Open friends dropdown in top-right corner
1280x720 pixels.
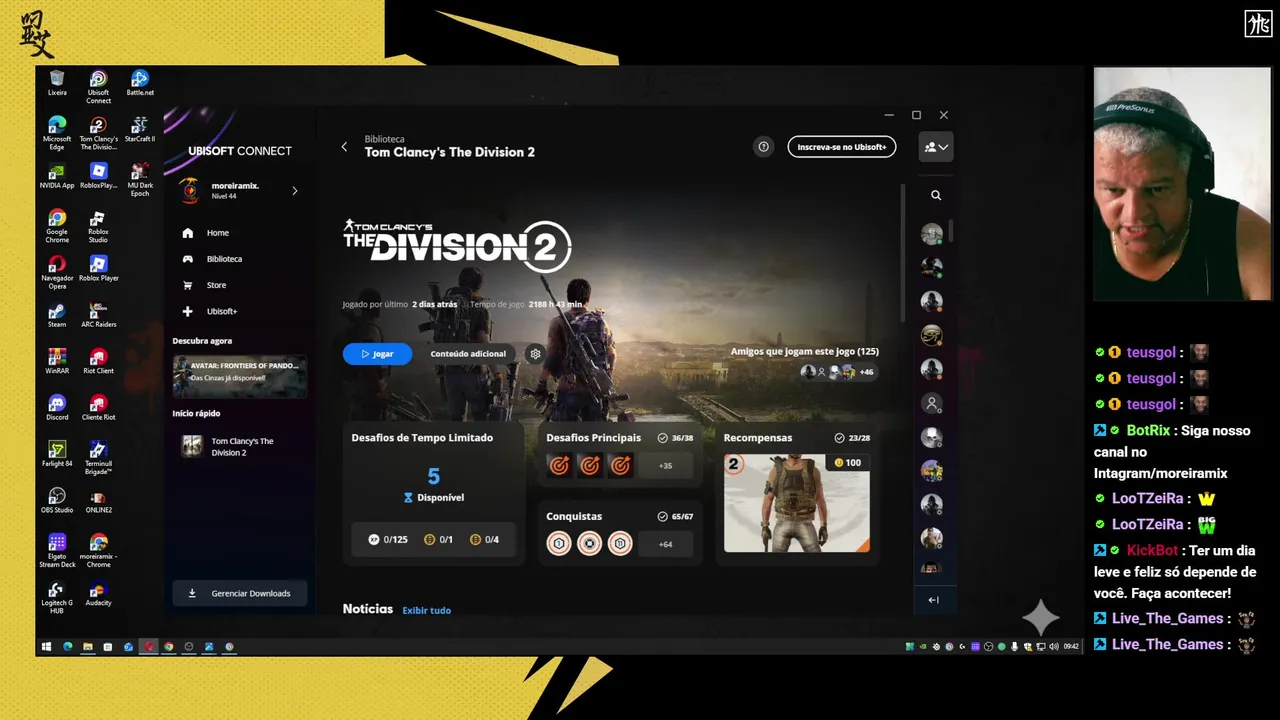pos(936,147)
